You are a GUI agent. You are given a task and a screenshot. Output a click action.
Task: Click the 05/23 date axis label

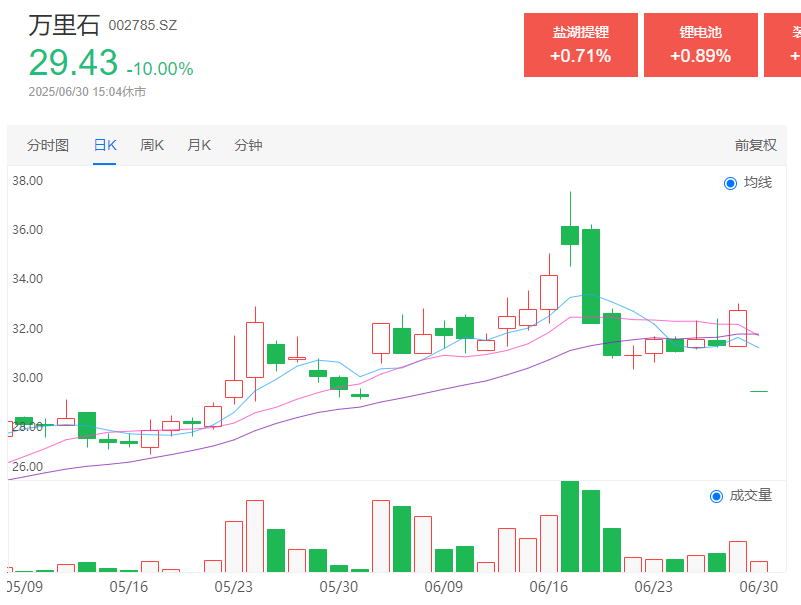coord(233,587)
